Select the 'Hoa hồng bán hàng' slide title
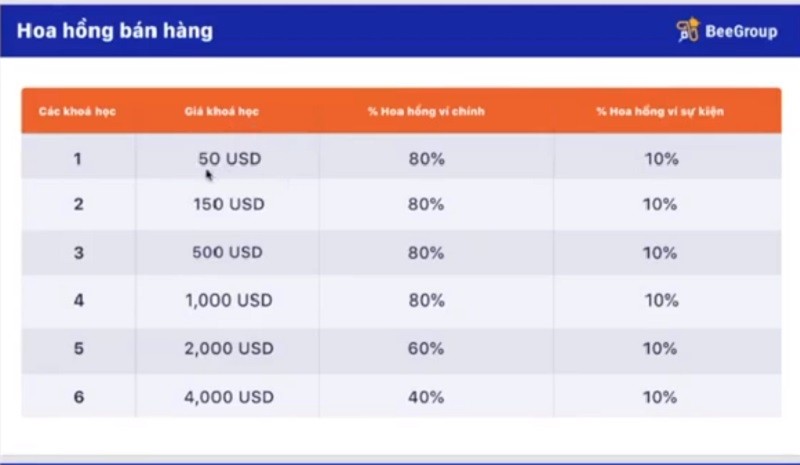 pyautogui.click(x=115, y=31)
